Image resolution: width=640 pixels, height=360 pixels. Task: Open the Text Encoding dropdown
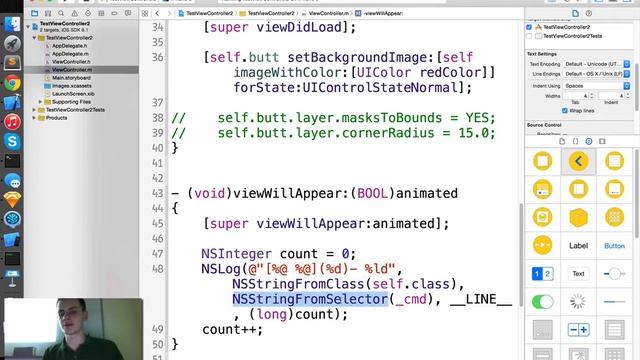click(x=597, y=64)
